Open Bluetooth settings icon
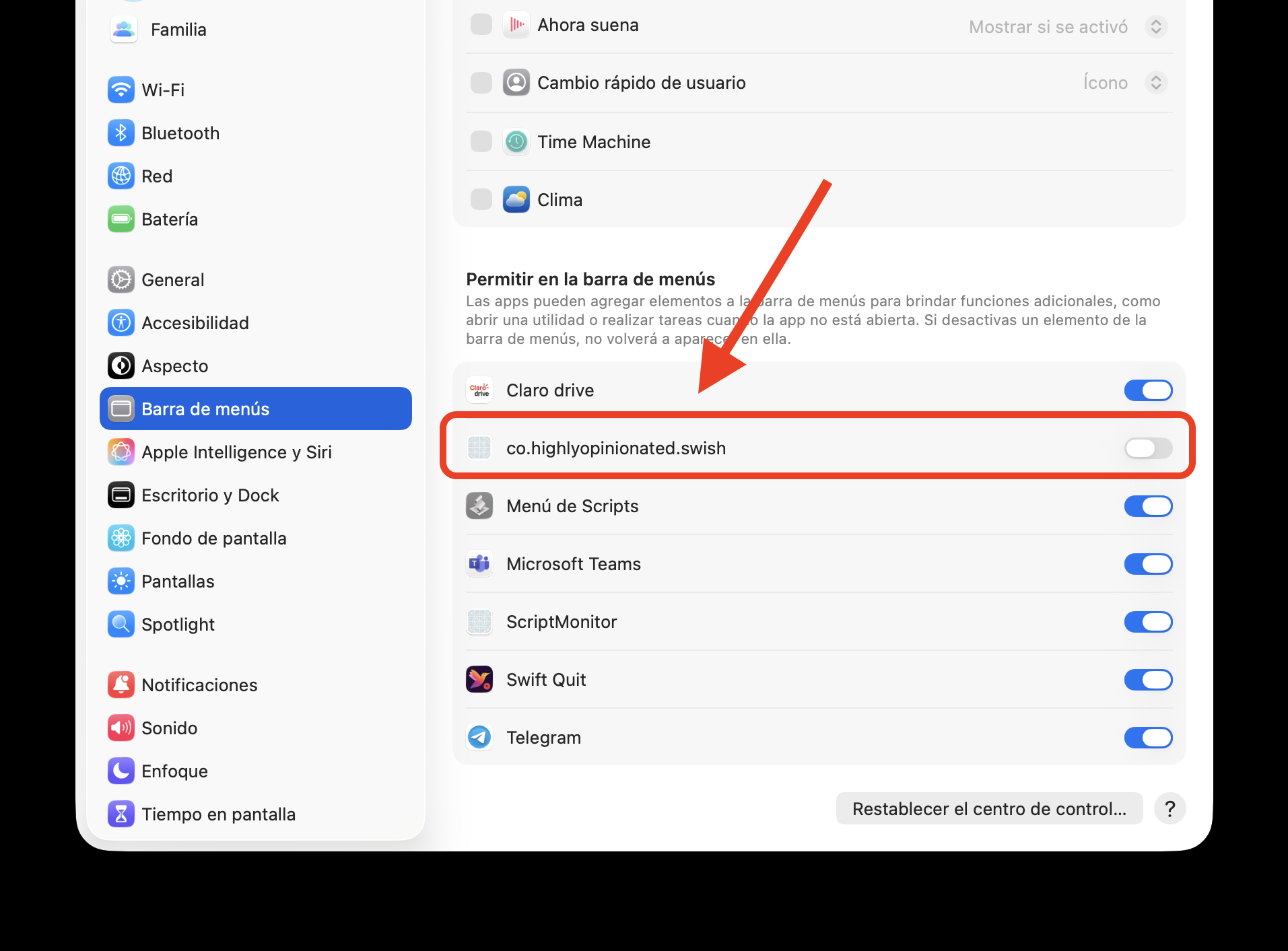This screenshot has width=1288, height=951. coord(121,133)
